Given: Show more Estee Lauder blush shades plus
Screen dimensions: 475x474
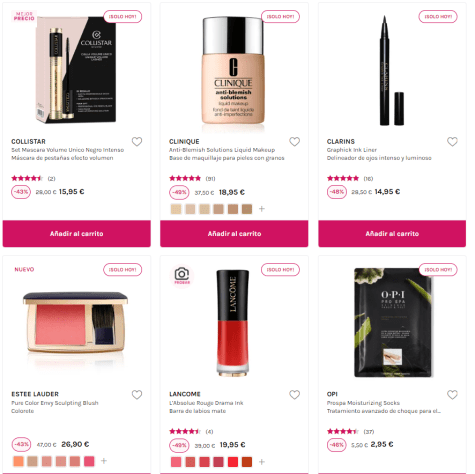Looking at the screenshot, I should (104, 461).
